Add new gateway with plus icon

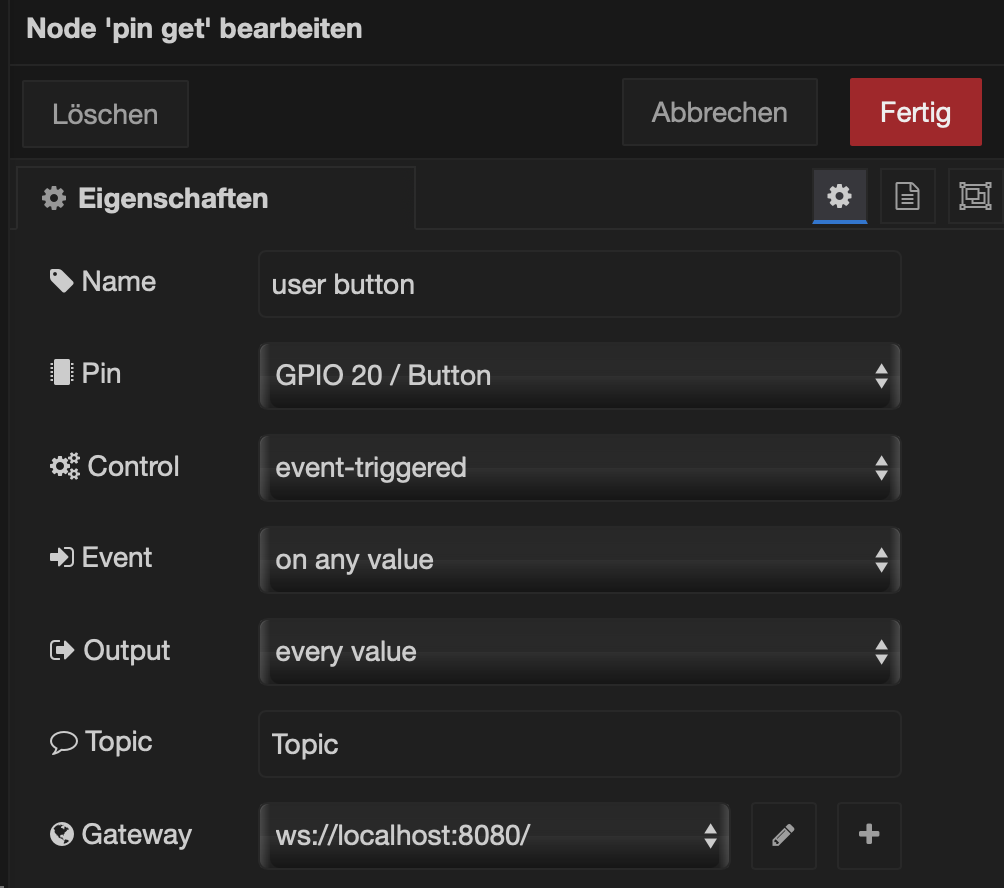pyautogui.click(x=869, y=834)
